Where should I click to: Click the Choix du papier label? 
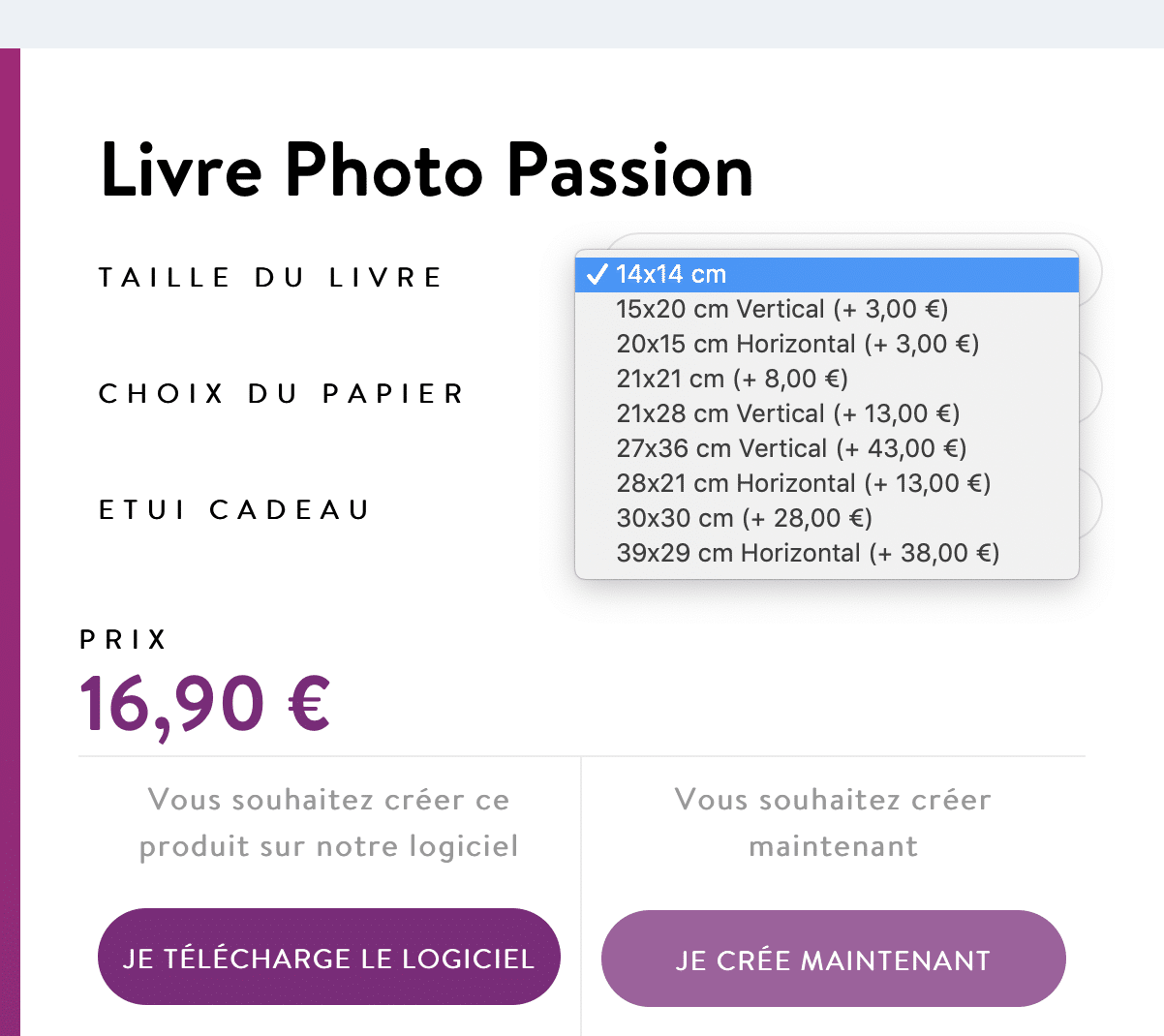coord(282,394)
